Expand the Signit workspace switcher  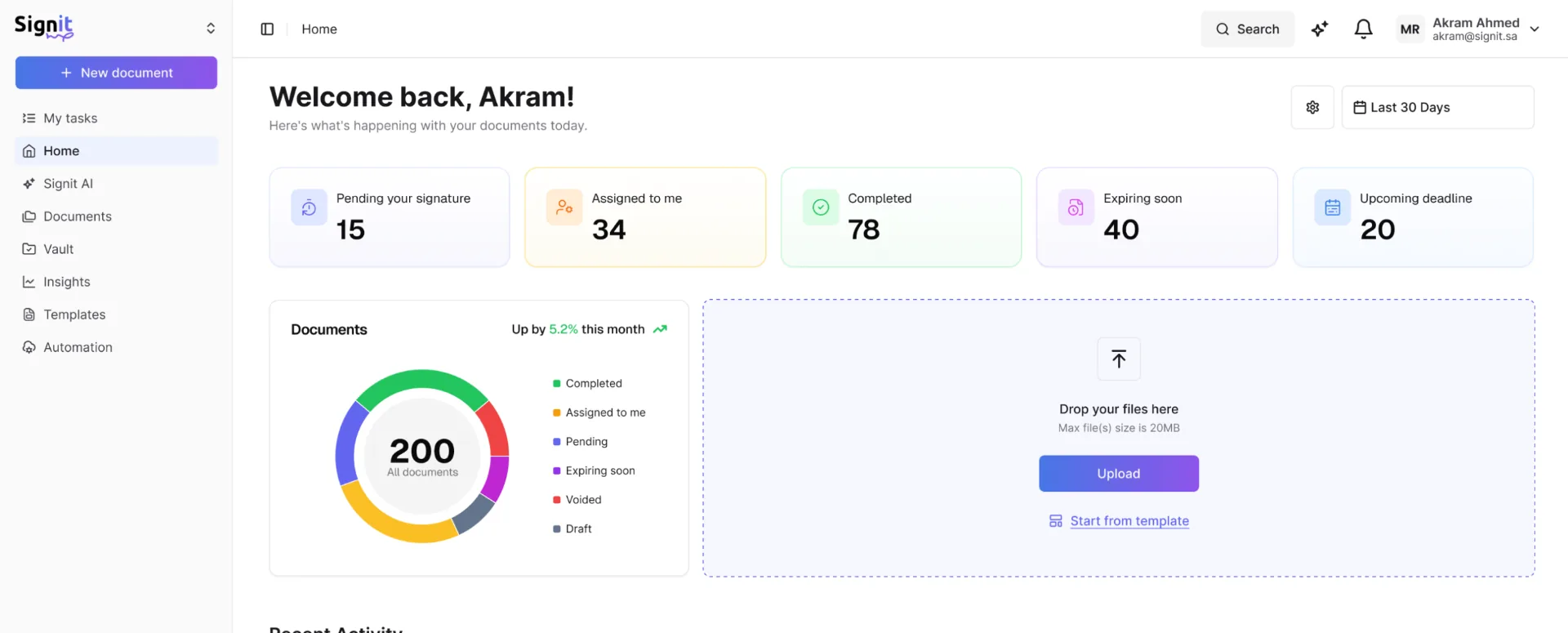[211, 29]
